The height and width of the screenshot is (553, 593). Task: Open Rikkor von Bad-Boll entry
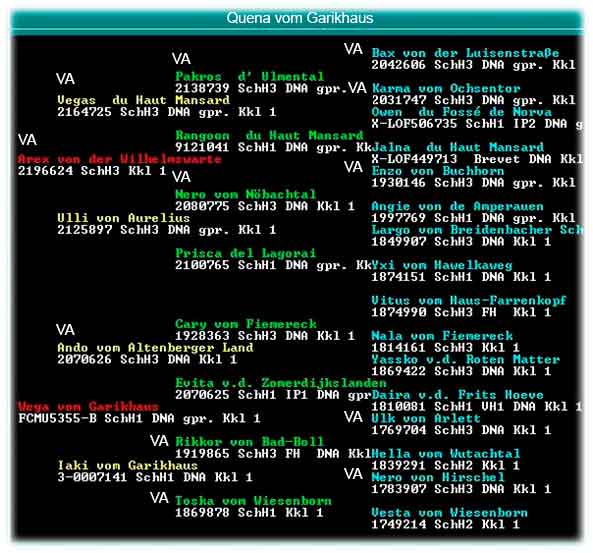pos(250,442)
